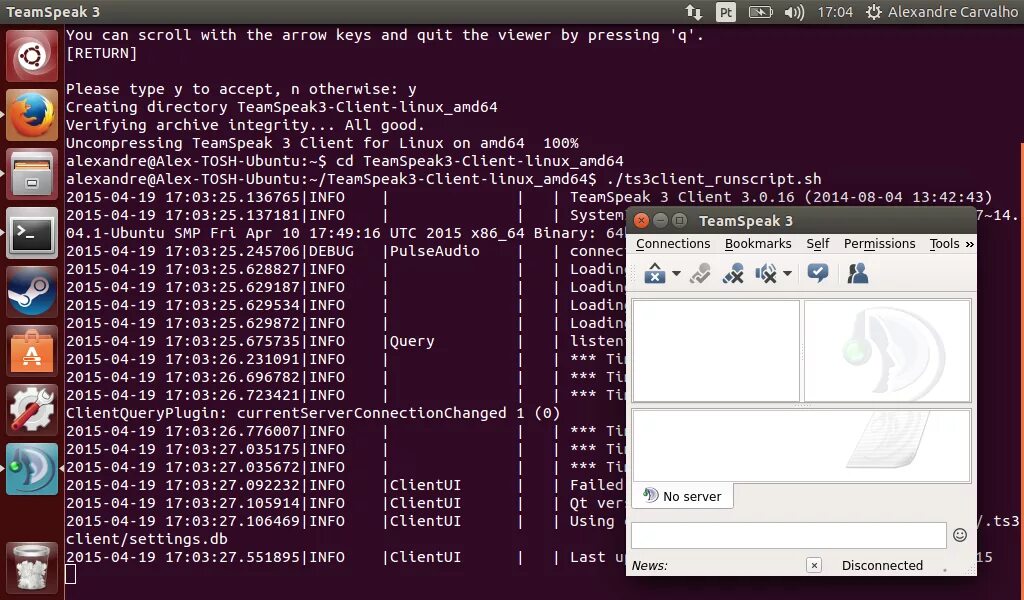1024x600 pixels.
Task: Open the Away status dropdown arrow
Action: [676, 274]
